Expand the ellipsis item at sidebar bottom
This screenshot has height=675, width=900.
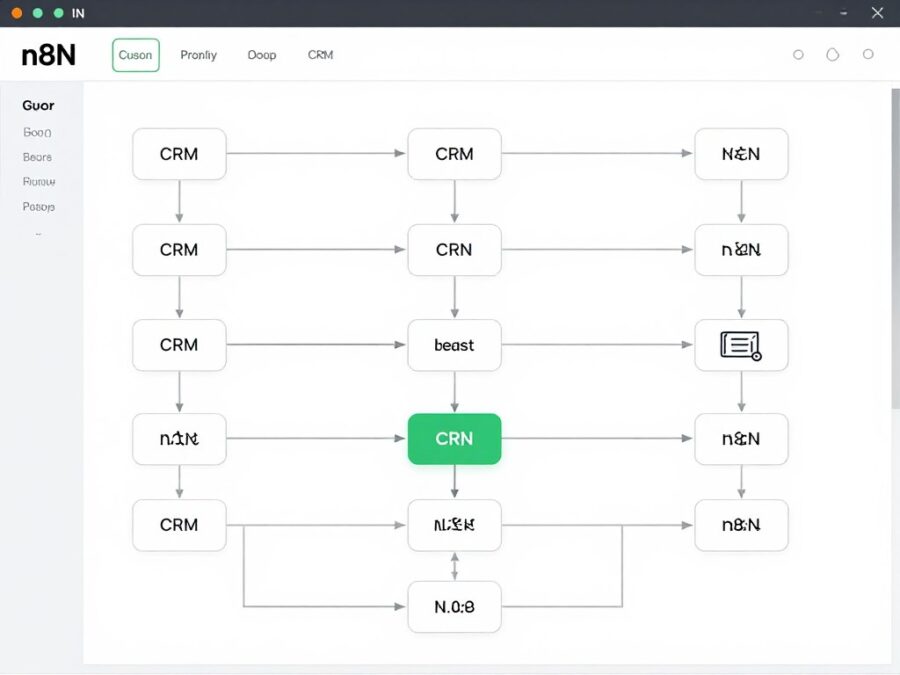(x=38, y=233)
